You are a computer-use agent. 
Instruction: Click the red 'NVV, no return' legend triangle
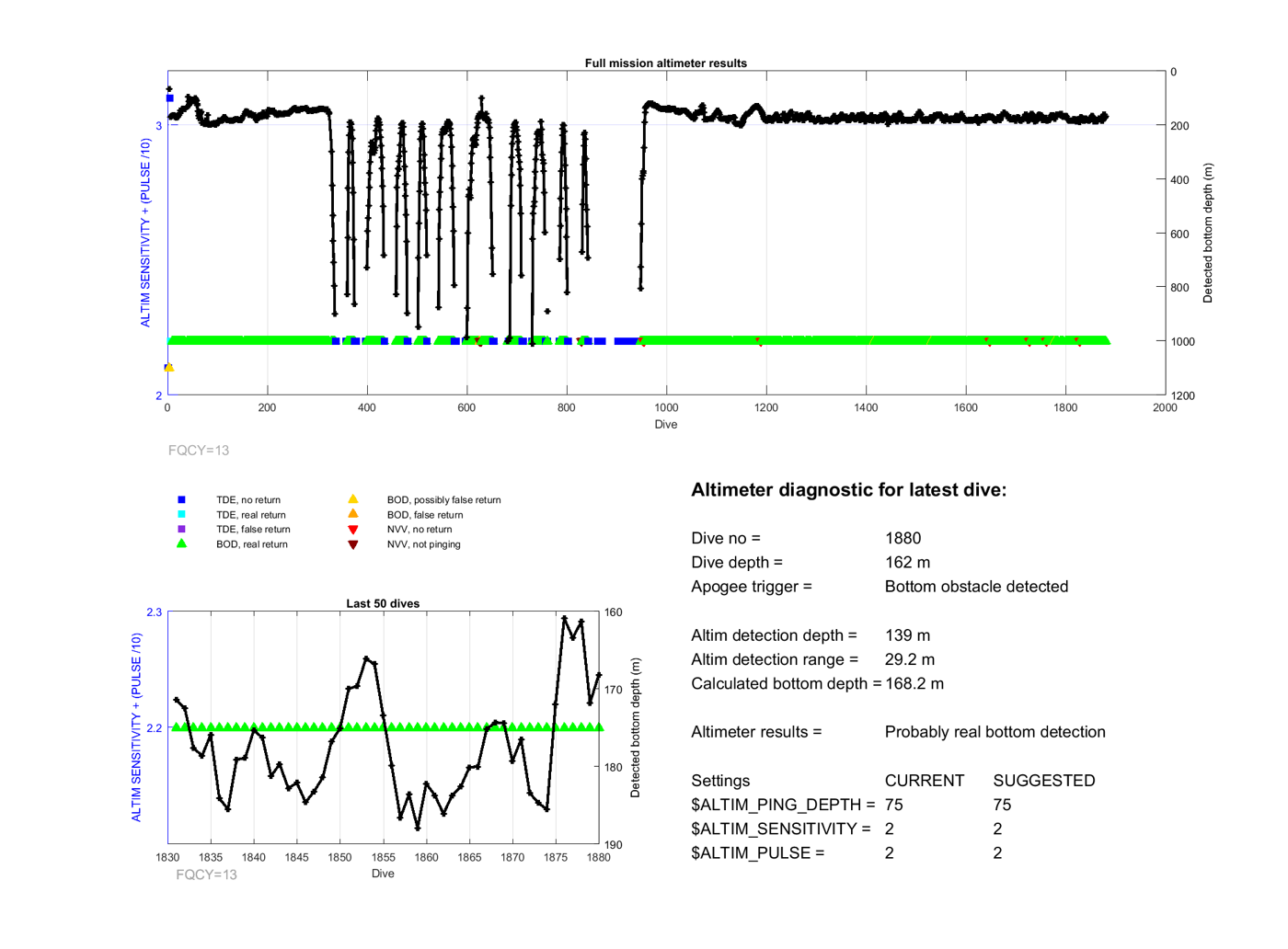[352, 530]
